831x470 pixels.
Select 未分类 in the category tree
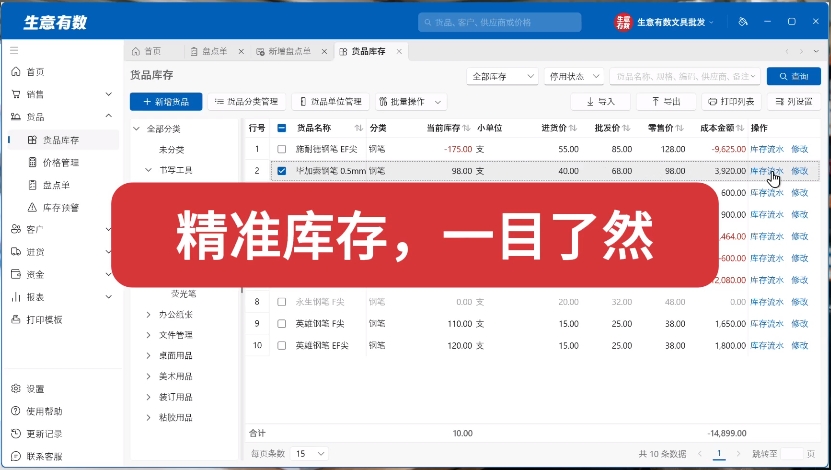click(171, 149)
